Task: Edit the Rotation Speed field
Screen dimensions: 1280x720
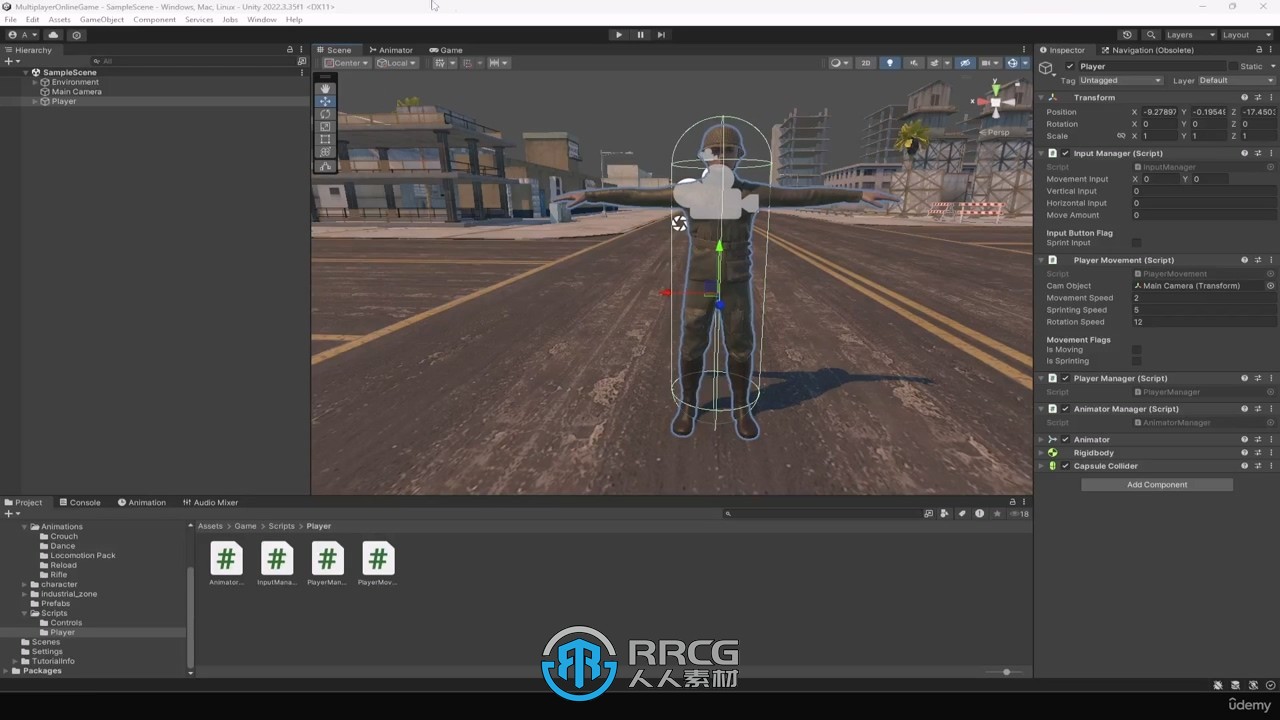Action: pyautogui.click(x=1204, y=322)
